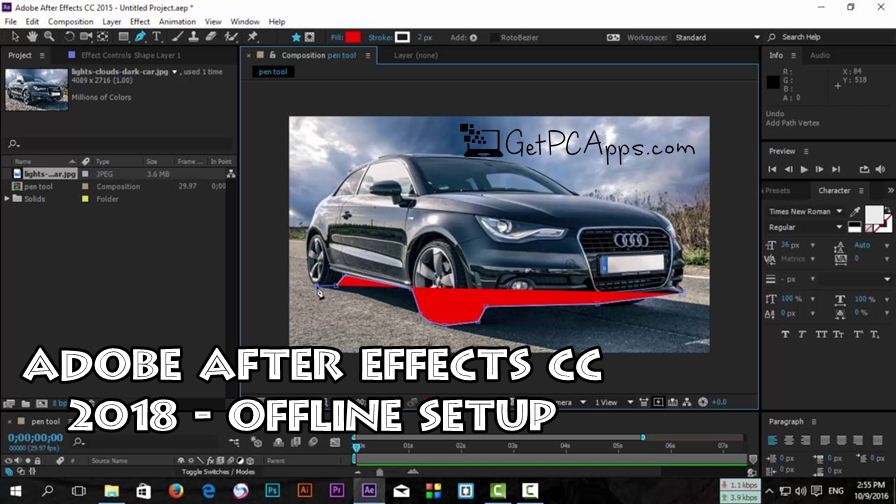The height and width of the screenshot is (504, 896).
Task: Open Firefox from the taskbar
Action: click(x=176, y=490)
